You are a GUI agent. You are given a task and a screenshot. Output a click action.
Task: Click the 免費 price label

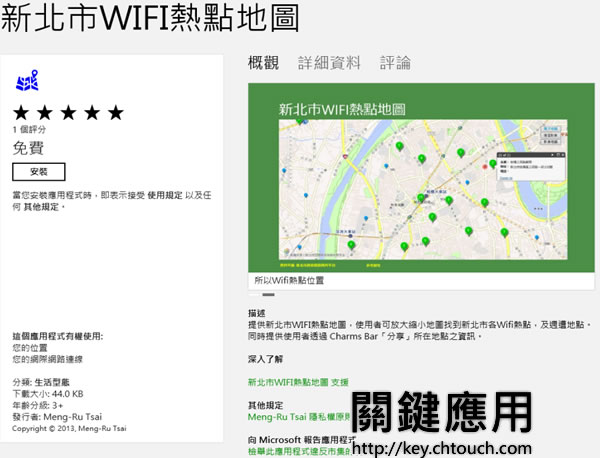coord(28,148)
